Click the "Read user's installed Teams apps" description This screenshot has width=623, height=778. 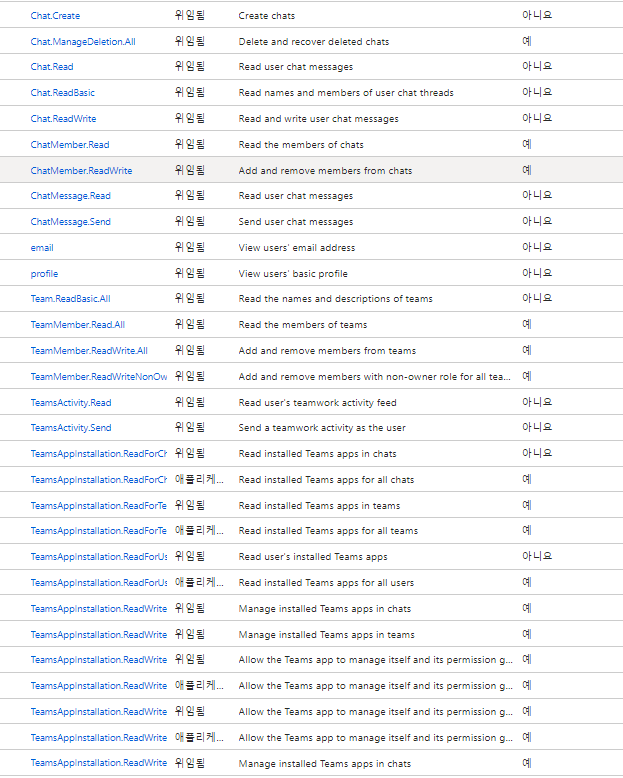[x=313, y=557]
